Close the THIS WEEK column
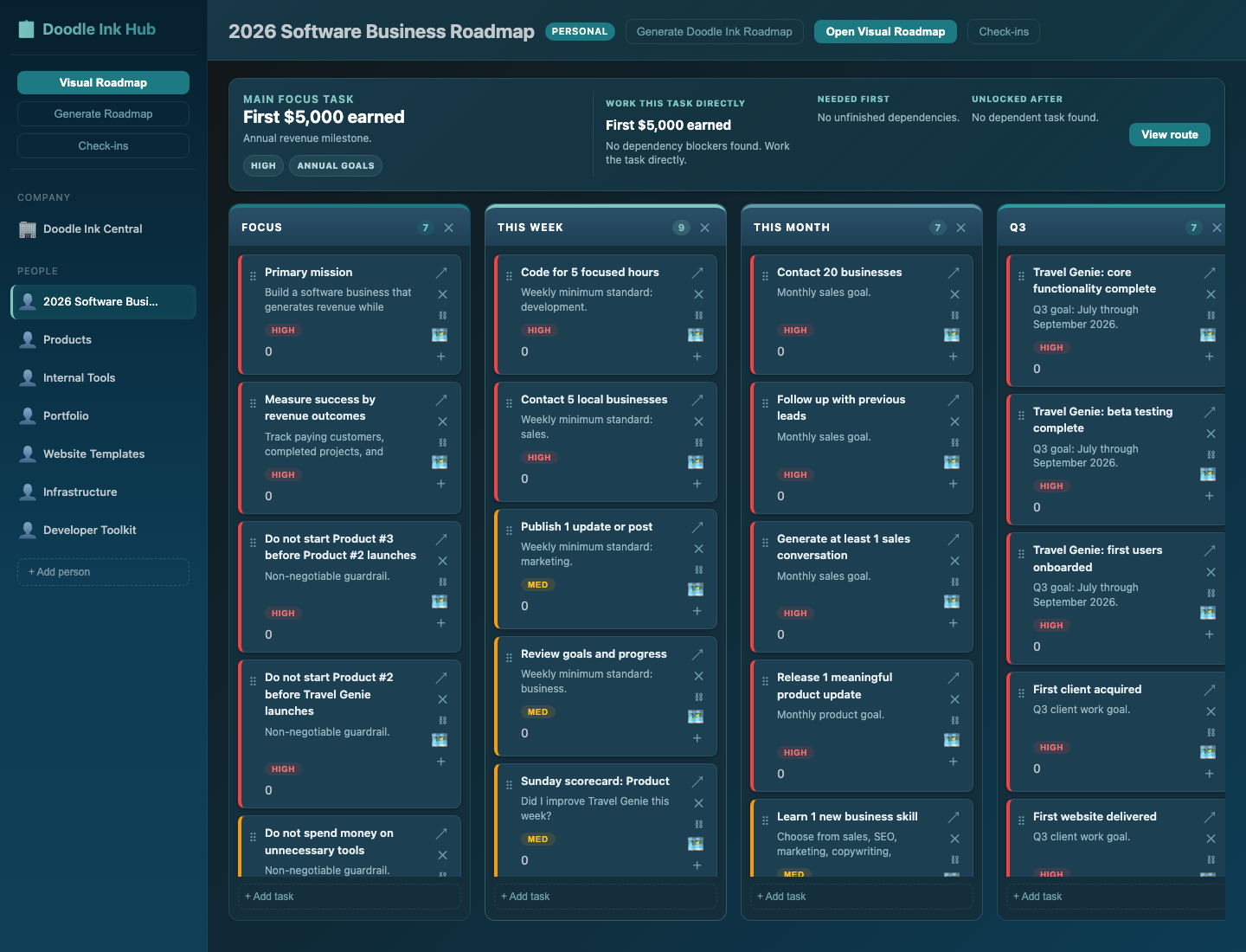 click(x=704, y=228)
